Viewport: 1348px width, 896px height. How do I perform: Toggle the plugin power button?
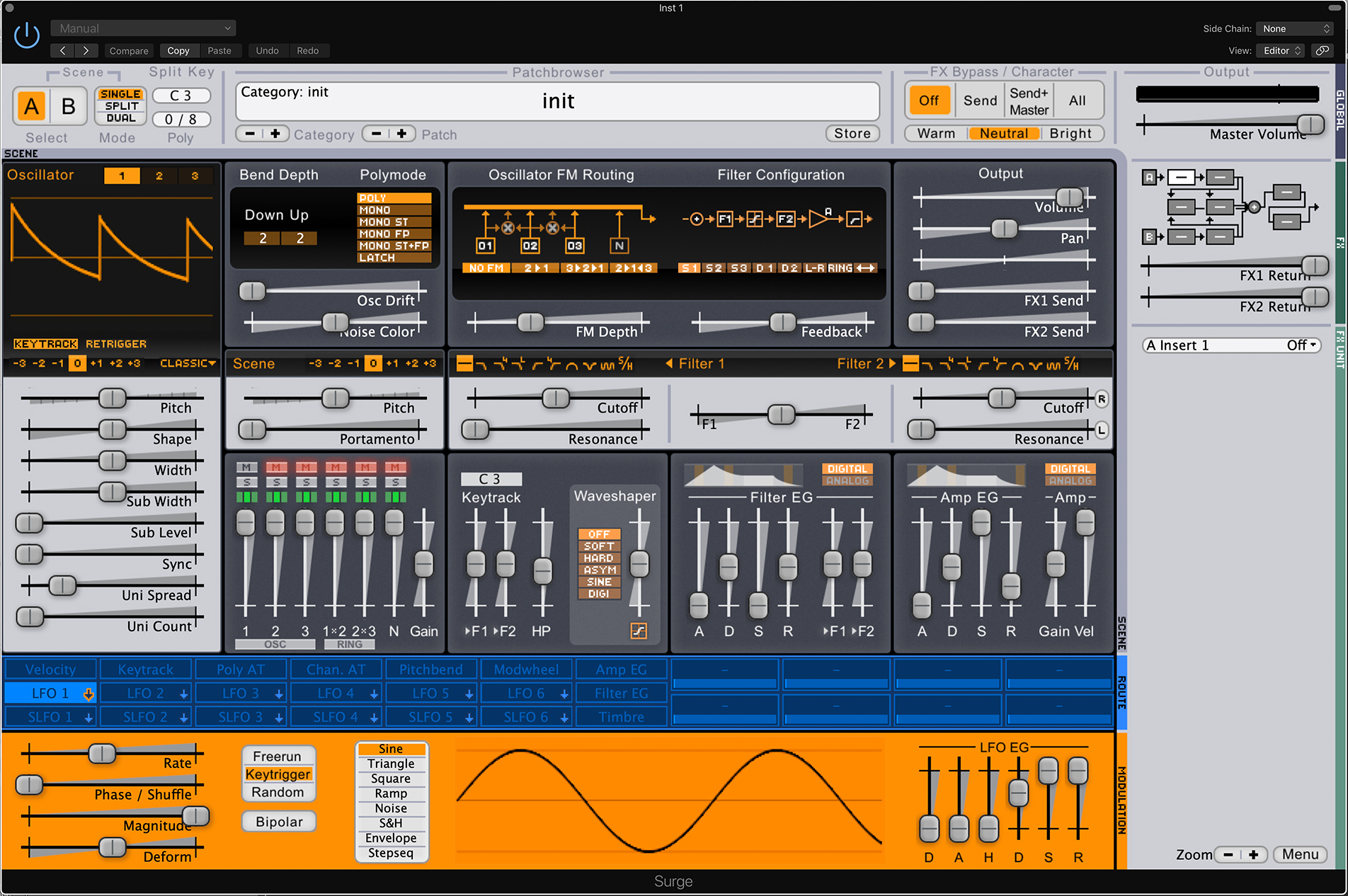point(27,35)
